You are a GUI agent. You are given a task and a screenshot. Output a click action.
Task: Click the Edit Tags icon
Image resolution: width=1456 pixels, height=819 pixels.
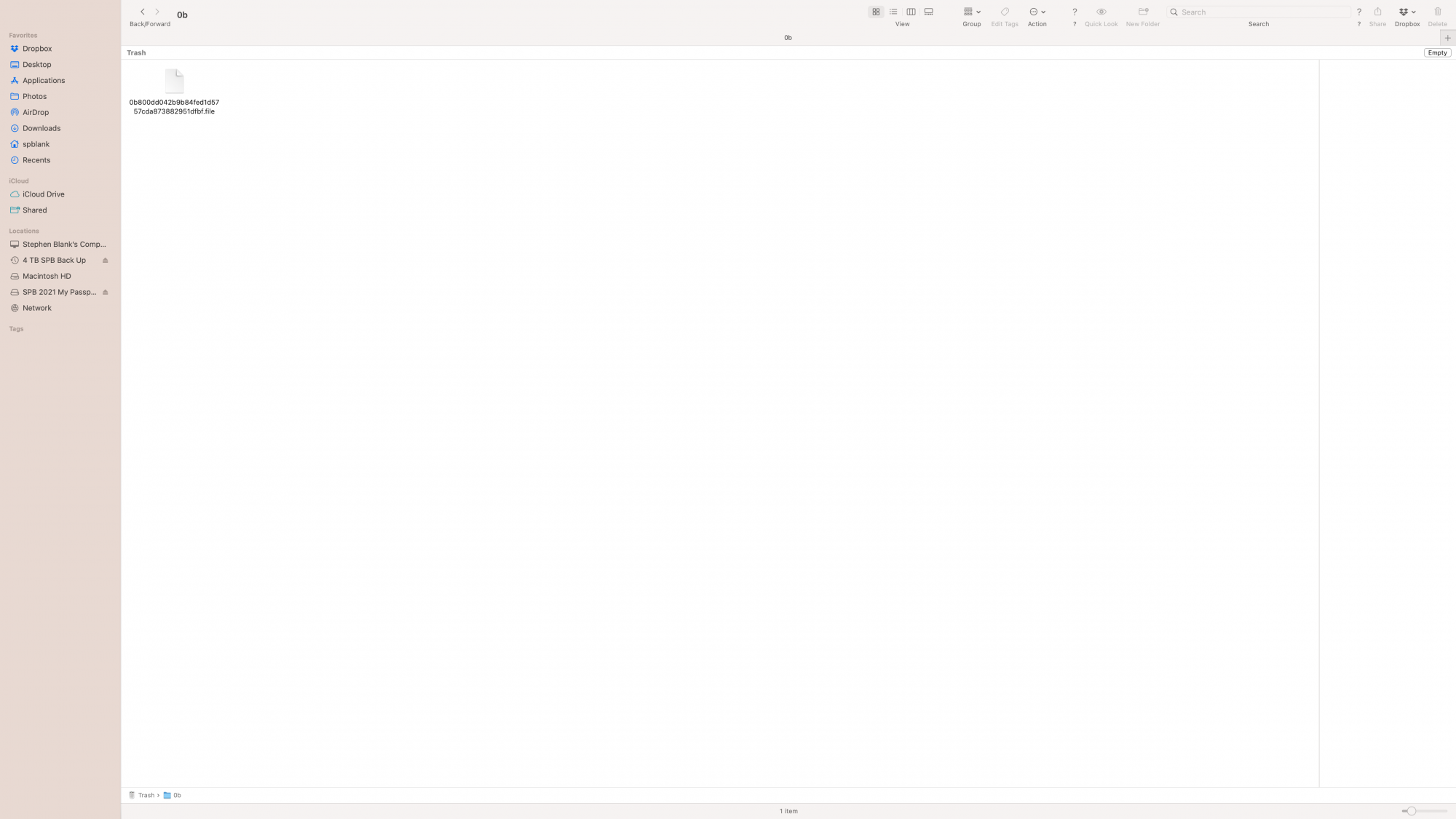(x=1005, y=12)
